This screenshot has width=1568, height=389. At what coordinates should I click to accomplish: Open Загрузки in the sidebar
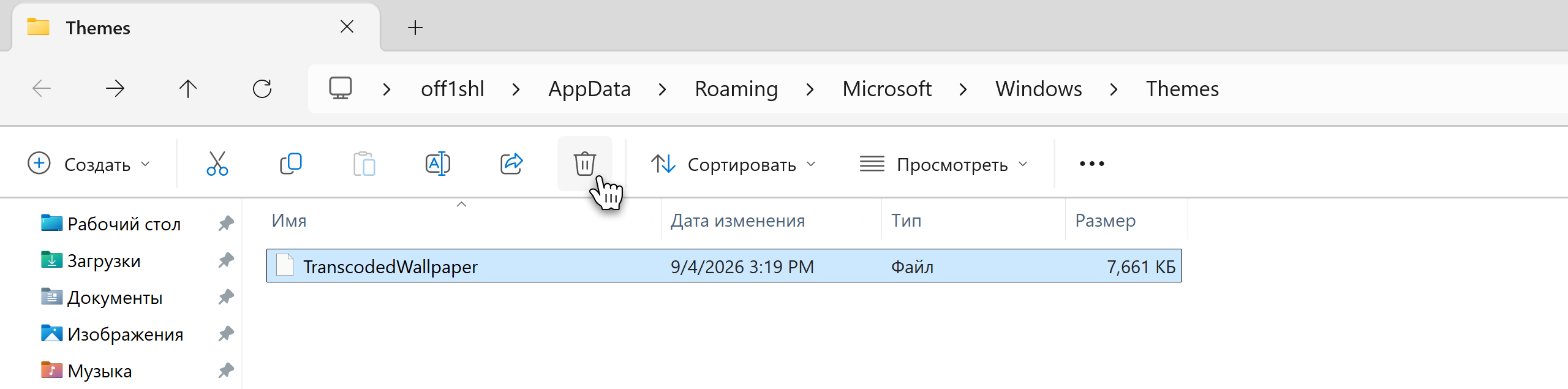104,261
